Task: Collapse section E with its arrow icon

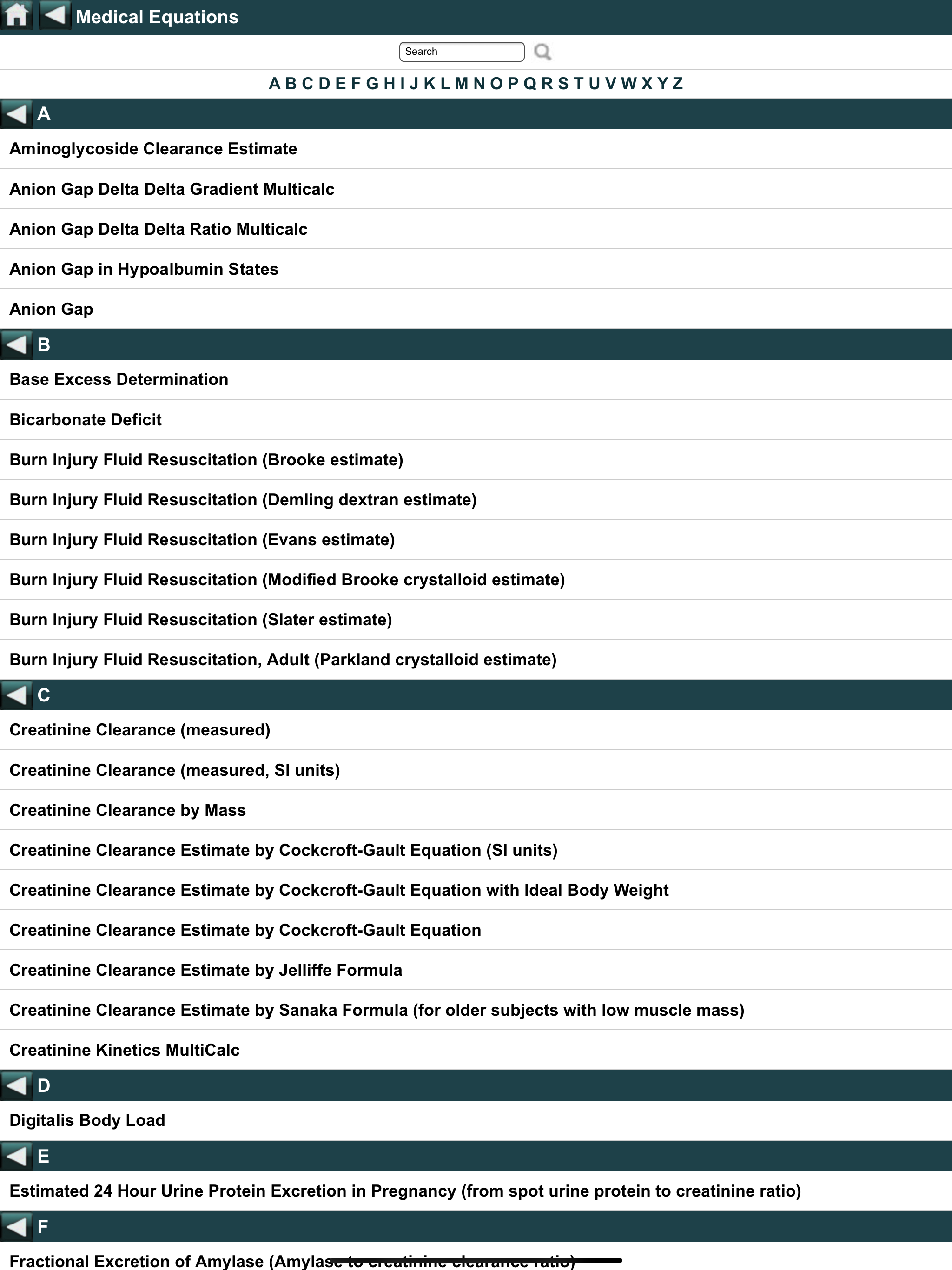Action: (16, 1156)
